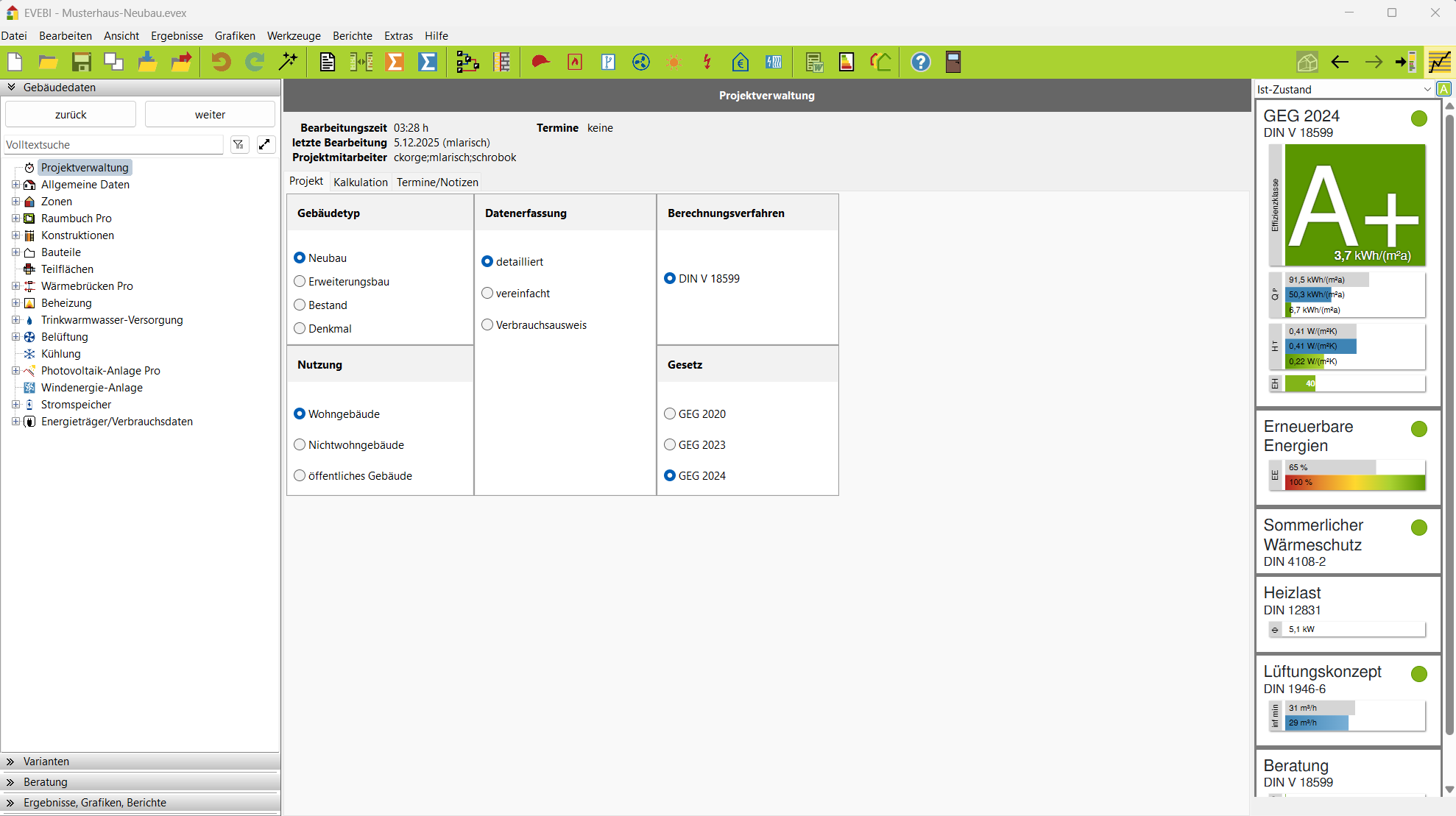Click the zurück button

(x=71, y=115)
